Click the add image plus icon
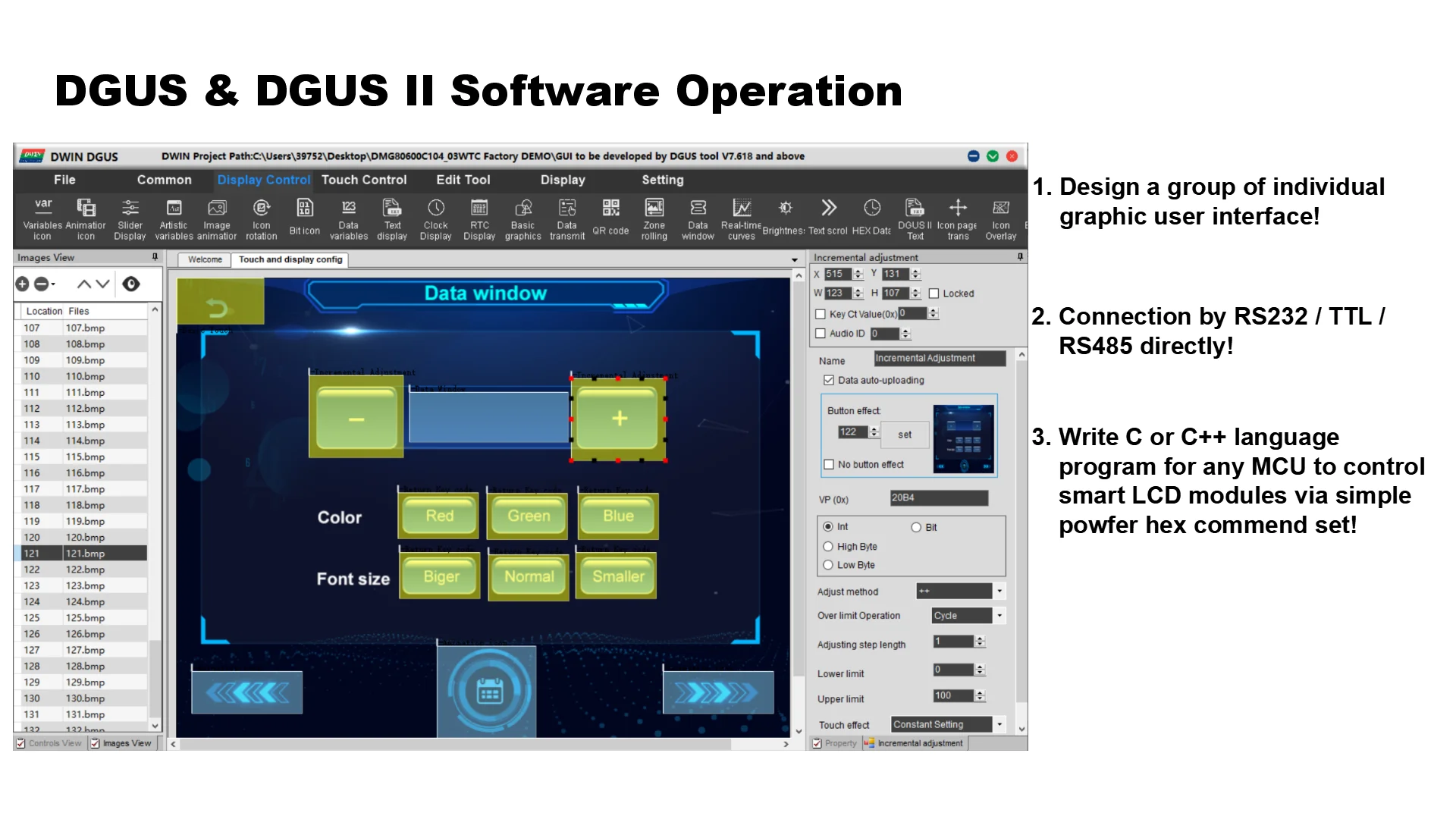This screenshot has width=1456, height=819. point(23,284)
